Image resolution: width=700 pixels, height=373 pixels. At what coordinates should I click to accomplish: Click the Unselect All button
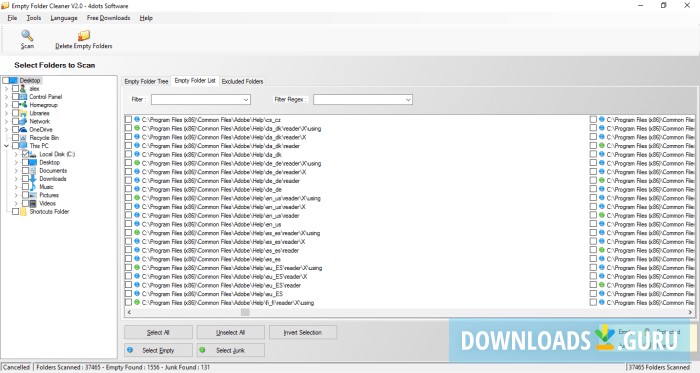[230, 332]
